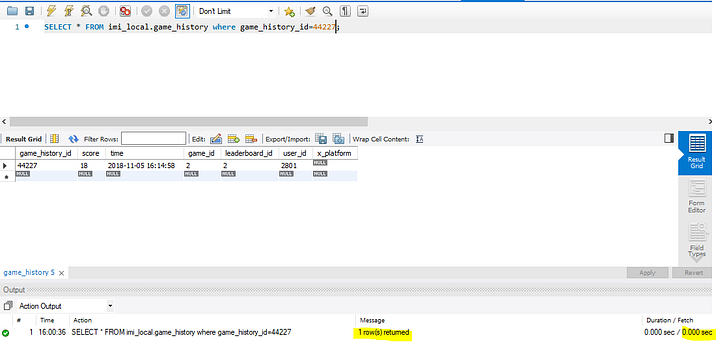Click the green success status icon
Image resolution: width=716 pixels, height=361 pixels.
tap(5, 333)
